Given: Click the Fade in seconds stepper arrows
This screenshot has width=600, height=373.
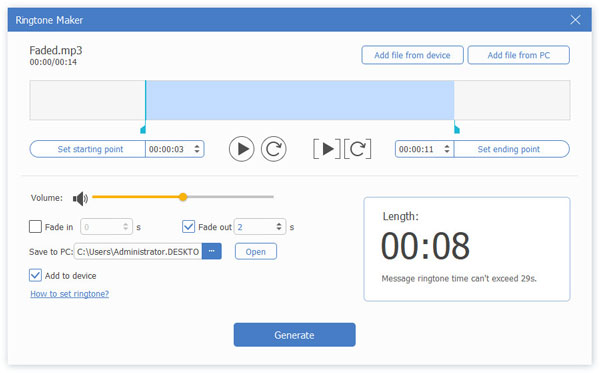Looking at the screenshot, I should 126,226.
